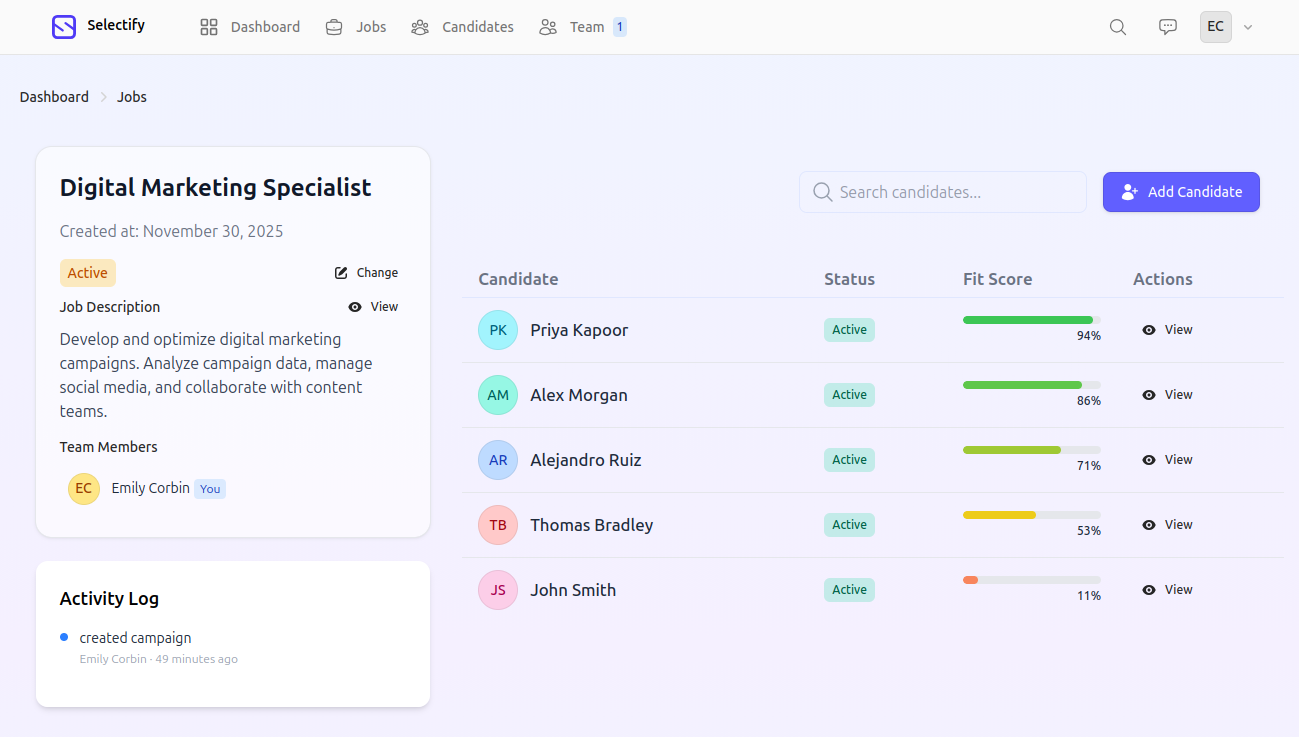Click the Candidates people icon
1299x737 pixels.
(419, 27)
